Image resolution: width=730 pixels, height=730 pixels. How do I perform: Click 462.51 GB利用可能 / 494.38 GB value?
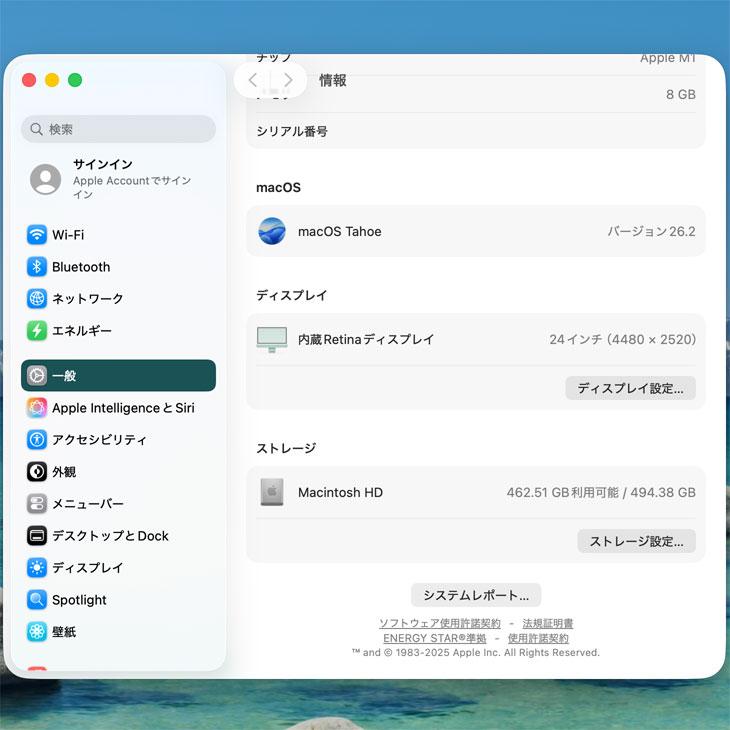point(601,492)
